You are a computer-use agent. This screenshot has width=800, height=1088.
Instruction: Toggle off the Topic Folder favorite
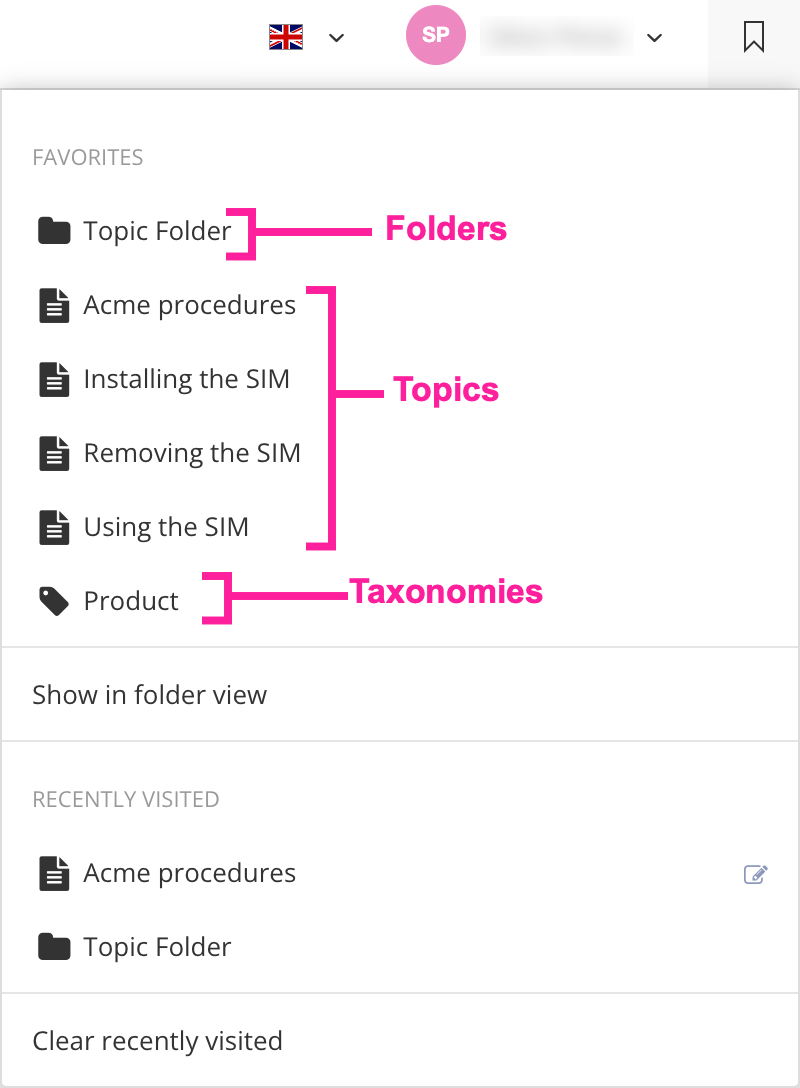[x=157, y=231]
